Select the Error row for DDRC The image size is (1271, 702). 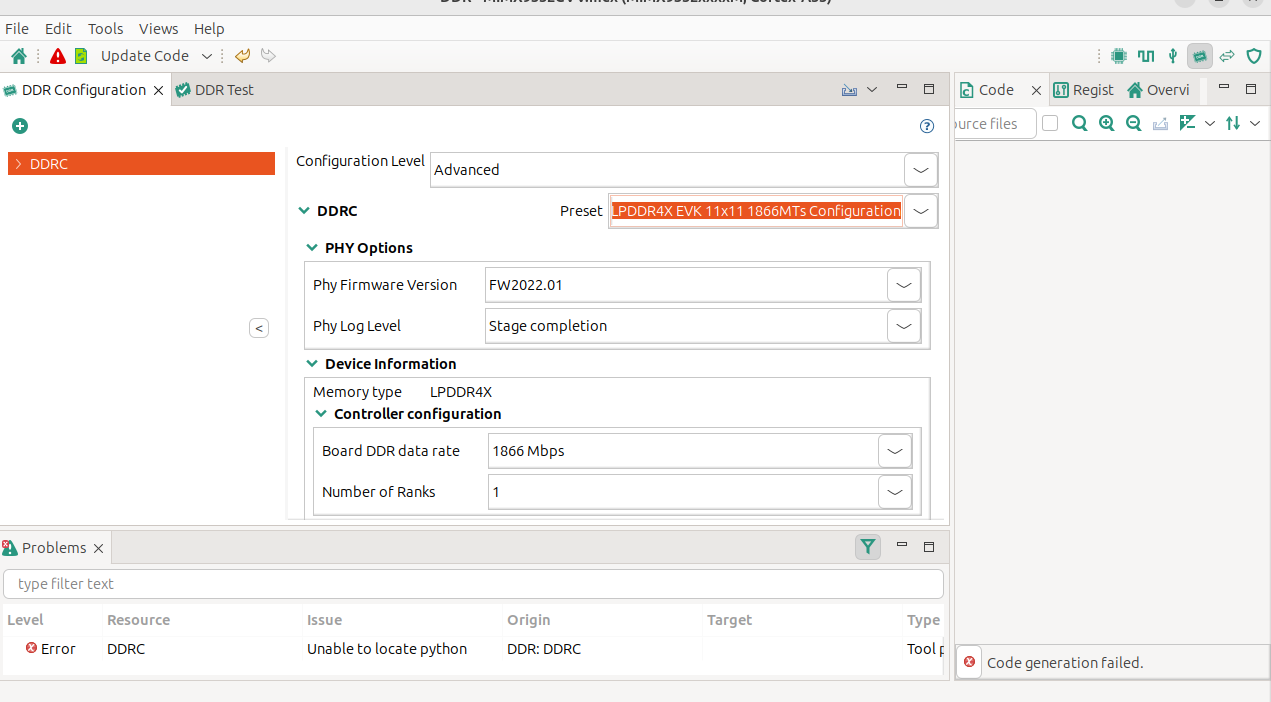tap(472, 649)
